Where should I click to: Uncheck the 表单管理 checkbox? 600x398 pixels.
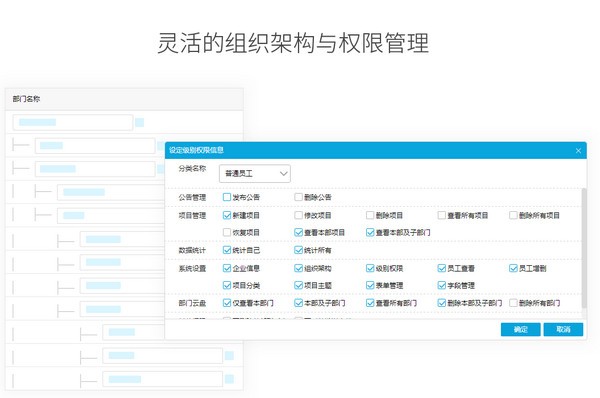370,285
